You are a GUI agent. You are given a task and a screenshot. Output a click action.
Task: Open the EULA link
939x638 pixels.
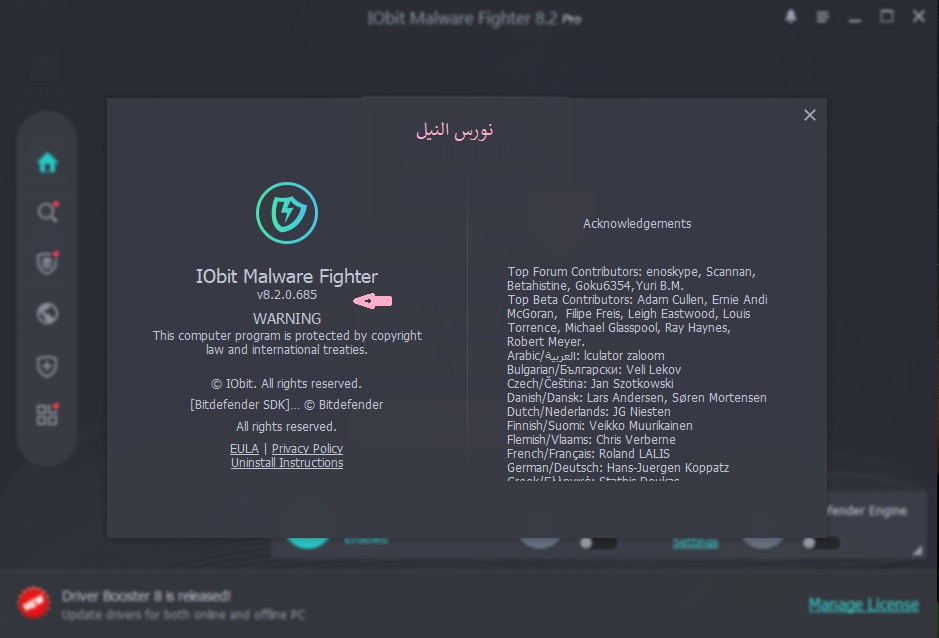click(244, 449)
